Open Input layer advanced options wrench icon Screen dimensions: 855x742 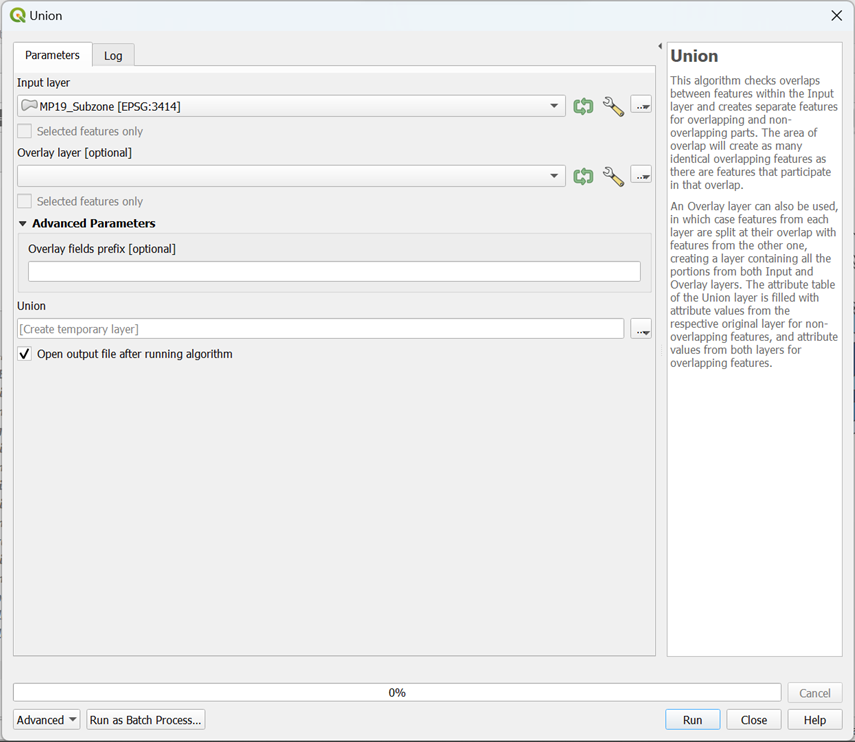pyautogui.click(x=613, y=106)
